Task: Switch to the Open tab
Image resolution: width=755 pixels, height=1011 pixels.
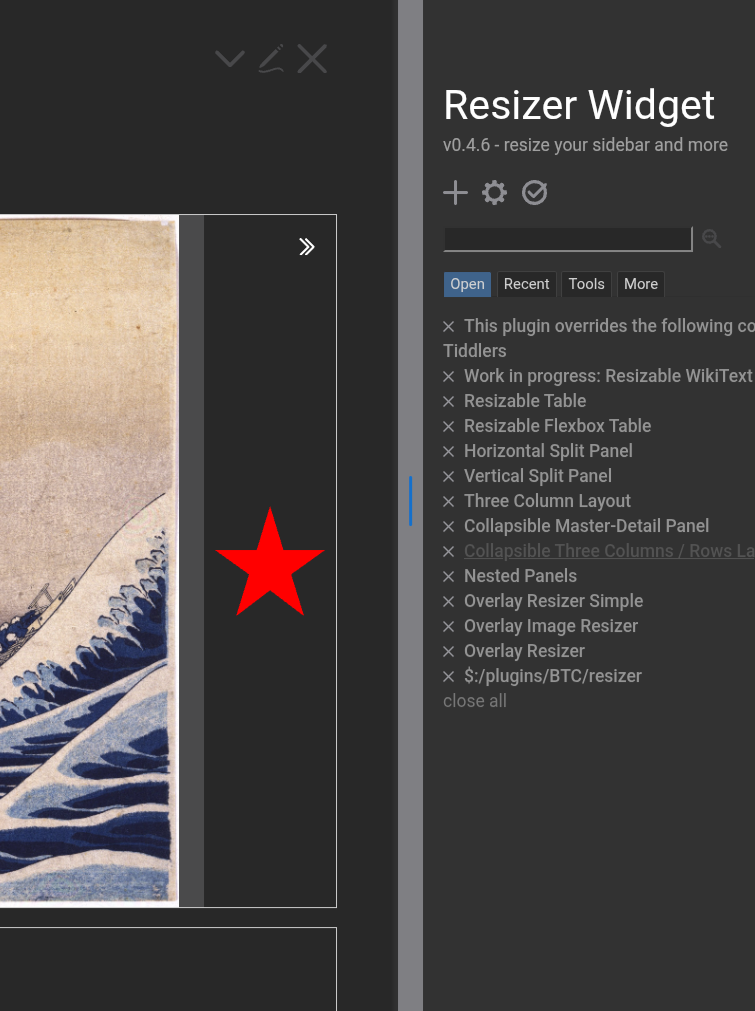Action: pos(467,284)
